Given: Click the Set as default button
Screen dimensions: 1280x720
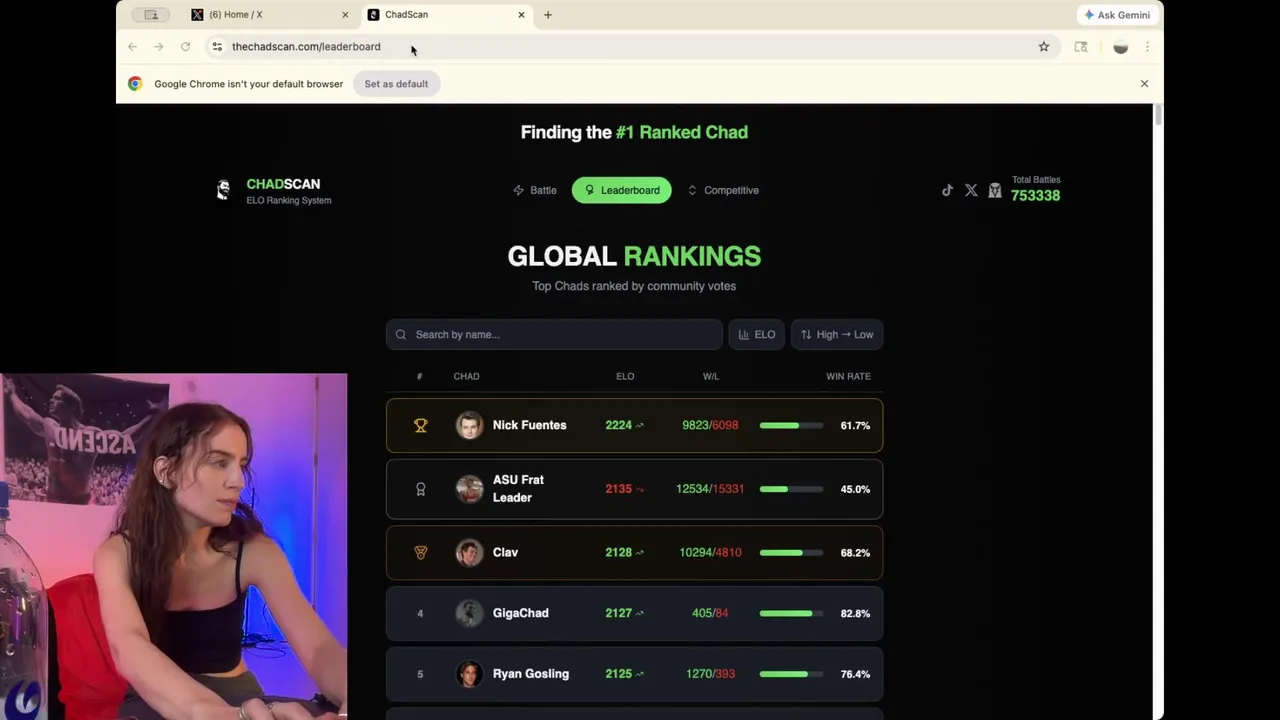Looking at the screenshot, I should 396,84.
